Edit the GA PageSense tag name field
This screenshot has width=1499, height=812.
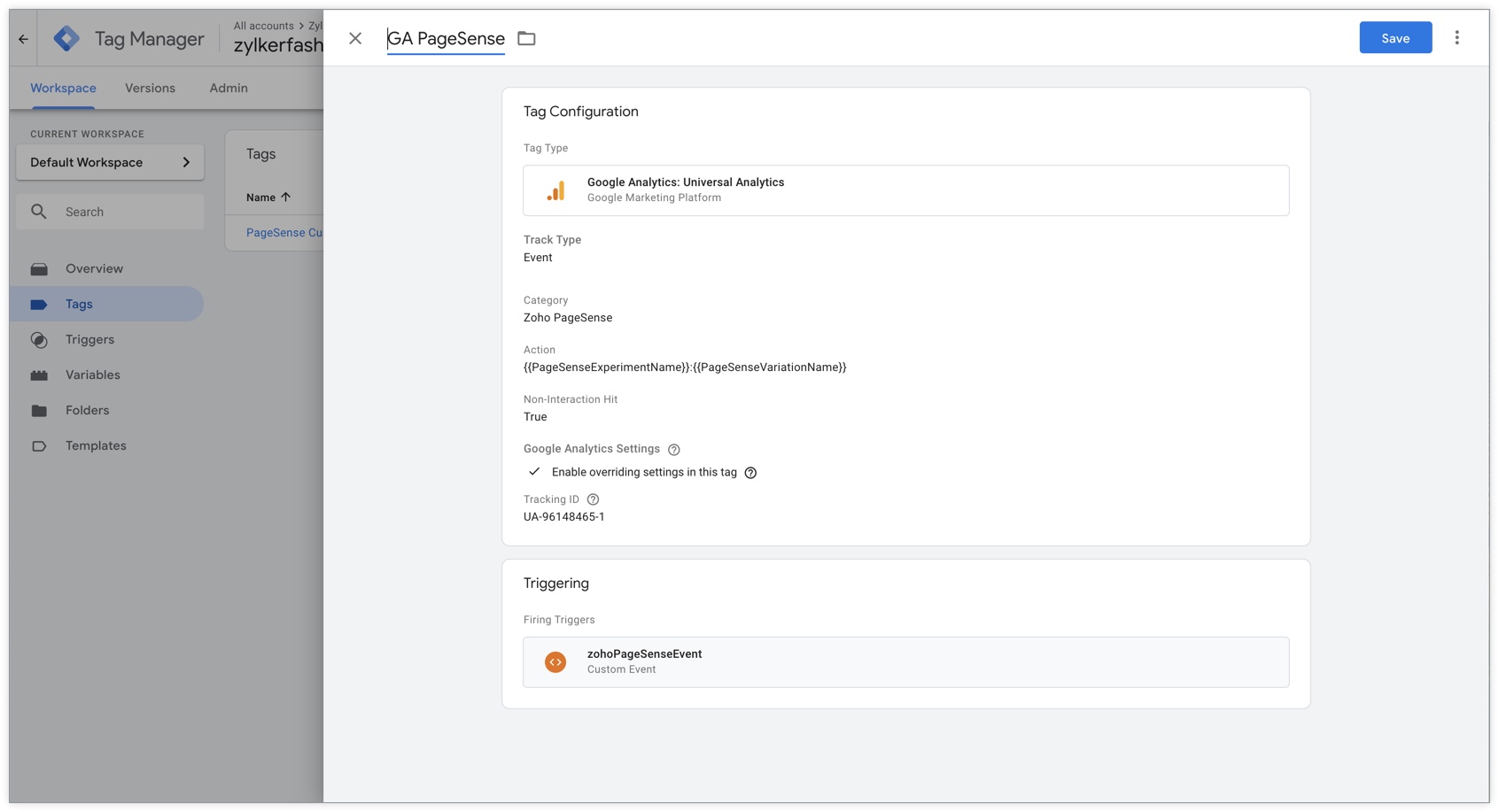pyautogui.click(x=446, y=39)
